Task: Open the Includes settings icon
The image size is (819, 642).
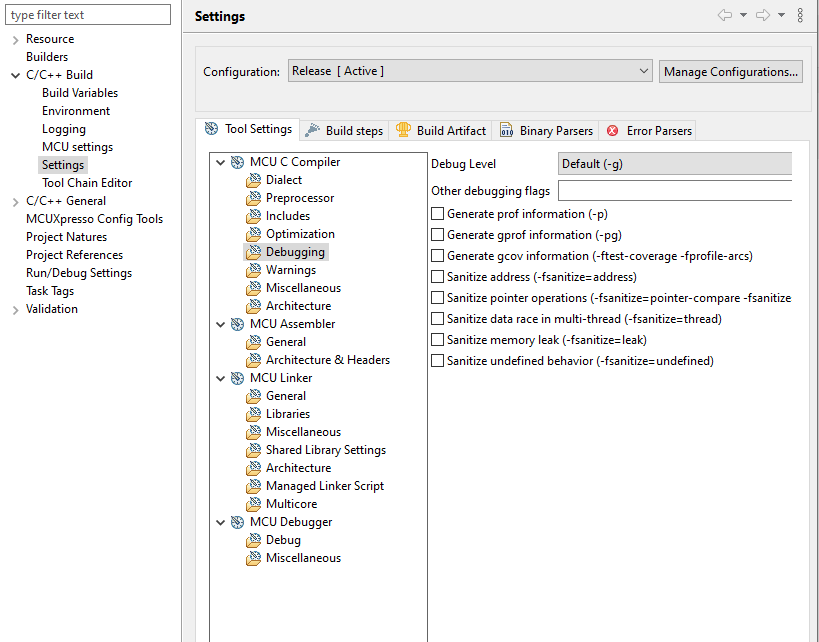Action: pyautogui.click(x=254, y=215)
